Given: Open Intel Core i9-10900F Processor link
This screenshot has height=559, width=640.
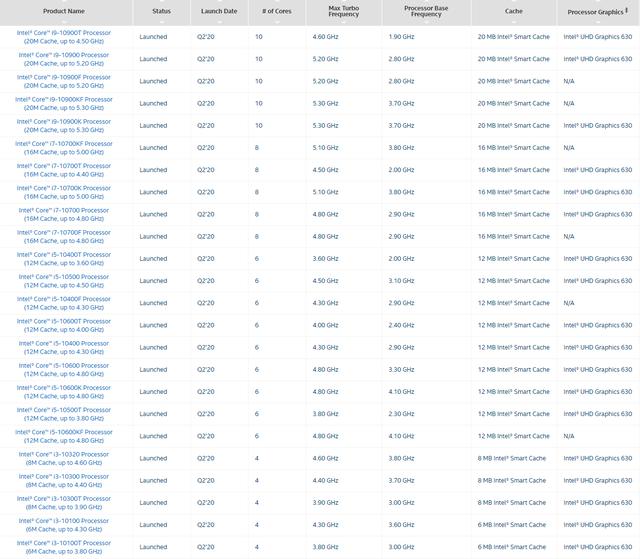Looking at the screenshot, I should click(x=64, y=81).
